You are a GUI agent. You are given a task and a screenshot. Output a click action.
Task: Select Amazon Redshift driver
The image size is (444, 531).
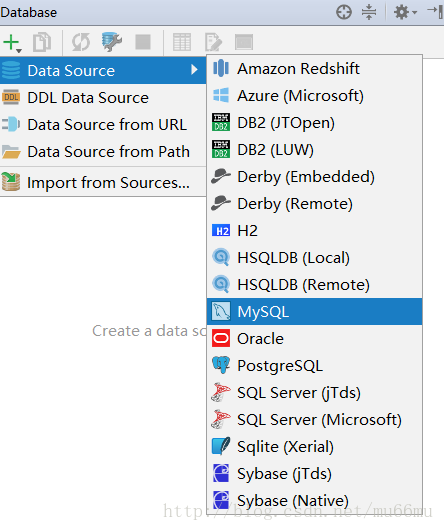click(315, 68)
